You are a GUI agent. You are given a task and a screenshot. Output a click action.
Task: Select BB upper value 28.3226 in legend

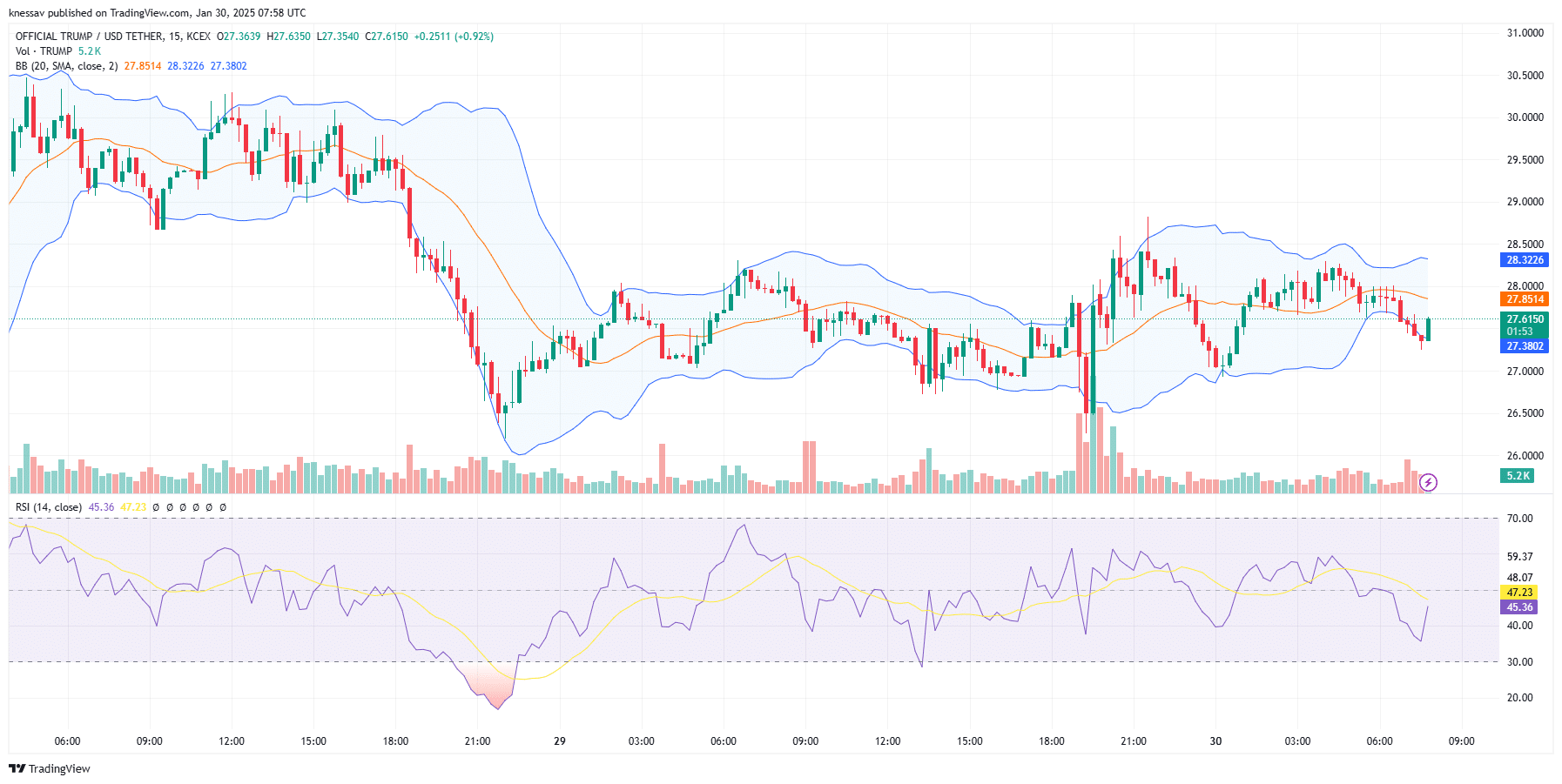coord(185,66)
